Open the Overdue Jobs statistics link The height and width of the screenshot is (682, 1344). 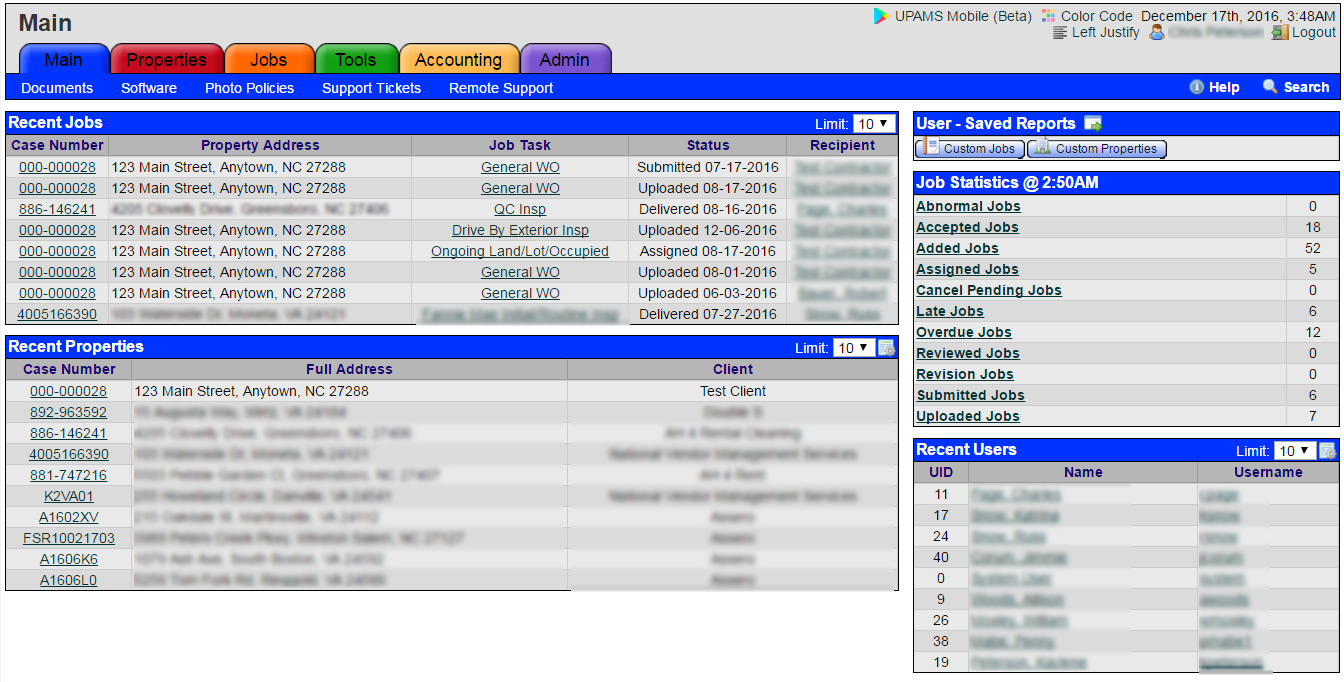(x=964, y=332)
